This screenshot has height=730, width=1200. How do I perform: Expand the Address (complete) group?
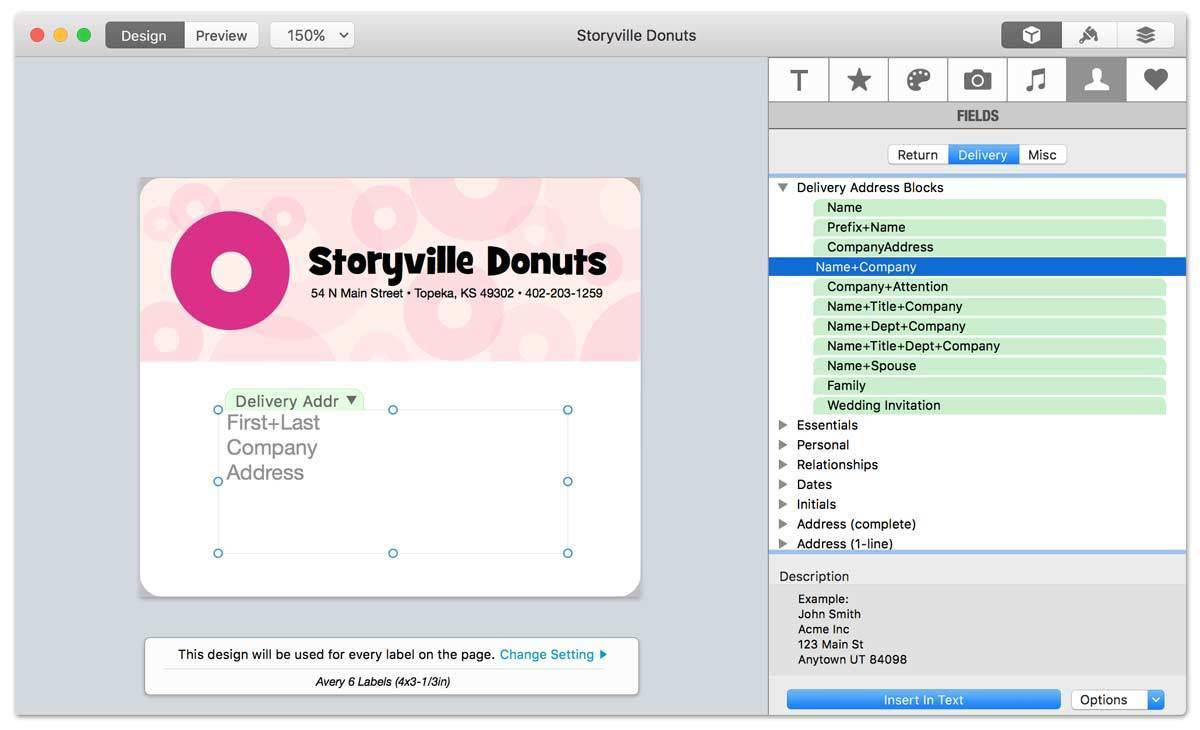pos(783,524)
